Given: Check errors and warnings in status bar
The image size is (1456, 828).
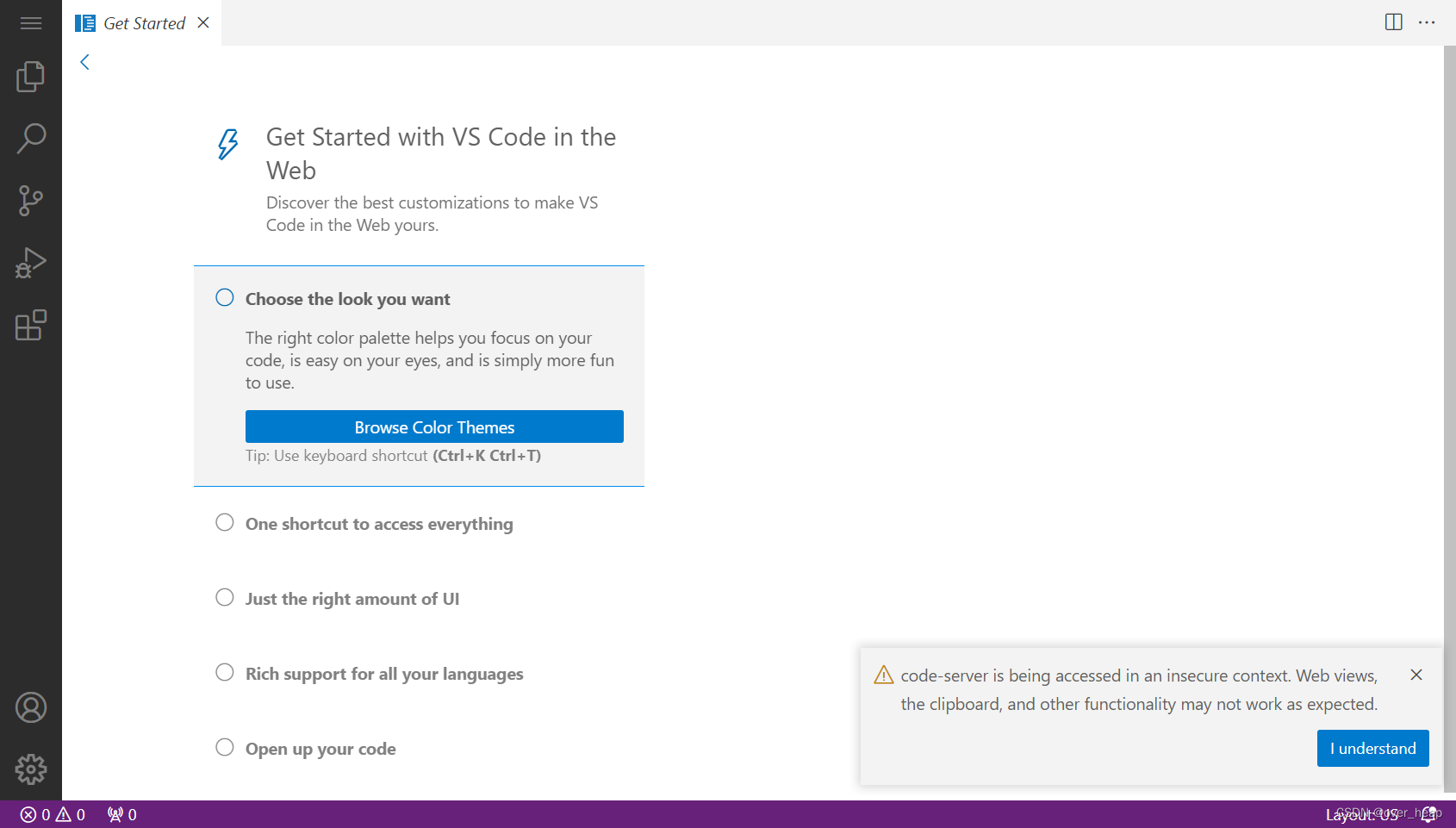Looking at the screenshot, I should point(52,813).
